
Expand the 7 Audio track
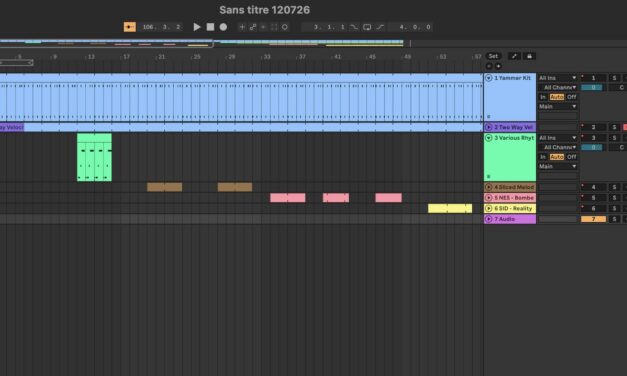tap(489, 219)
